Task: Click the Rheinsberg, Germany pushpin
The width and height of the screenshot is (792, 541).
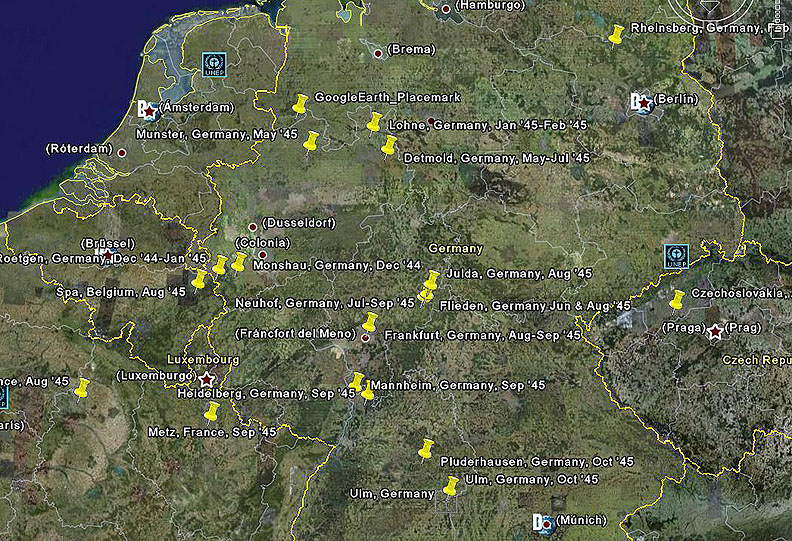Action: [616, 34]
